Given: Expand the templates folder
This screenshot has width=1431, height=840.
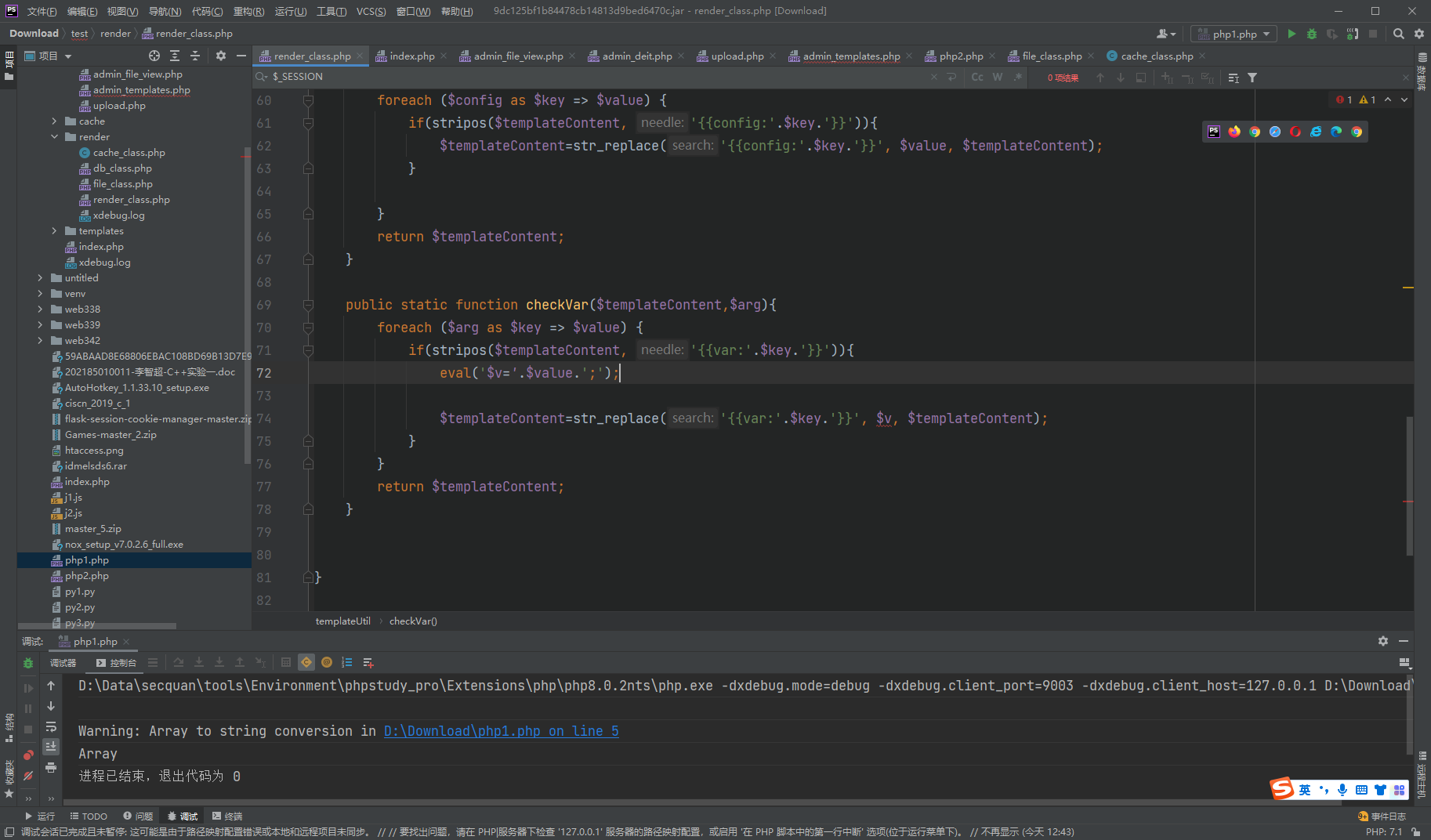Looking at the screenshot, I should click(54, 231).
